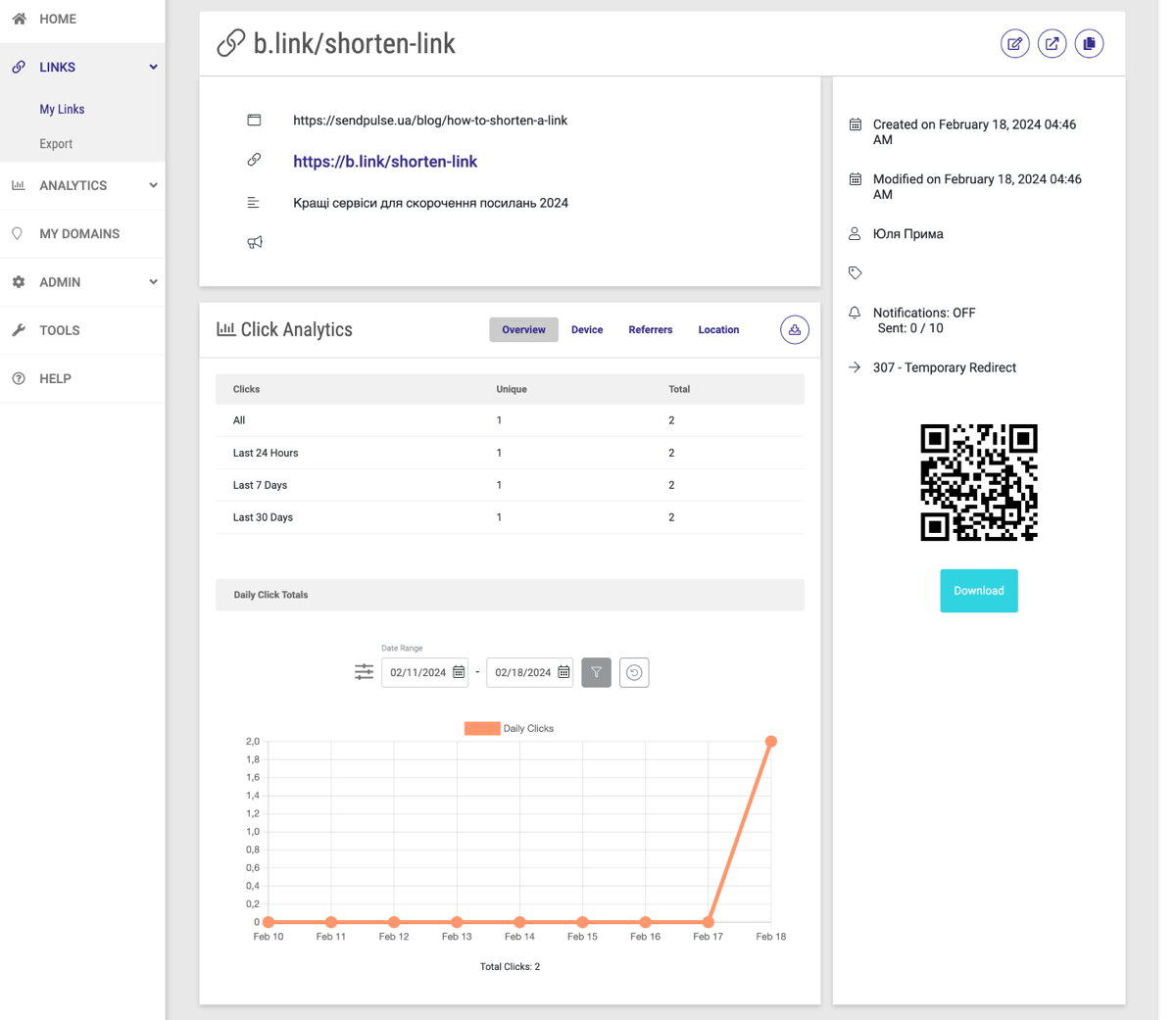Download the QR code image
1176x1020 pixels.
(978, 591)
